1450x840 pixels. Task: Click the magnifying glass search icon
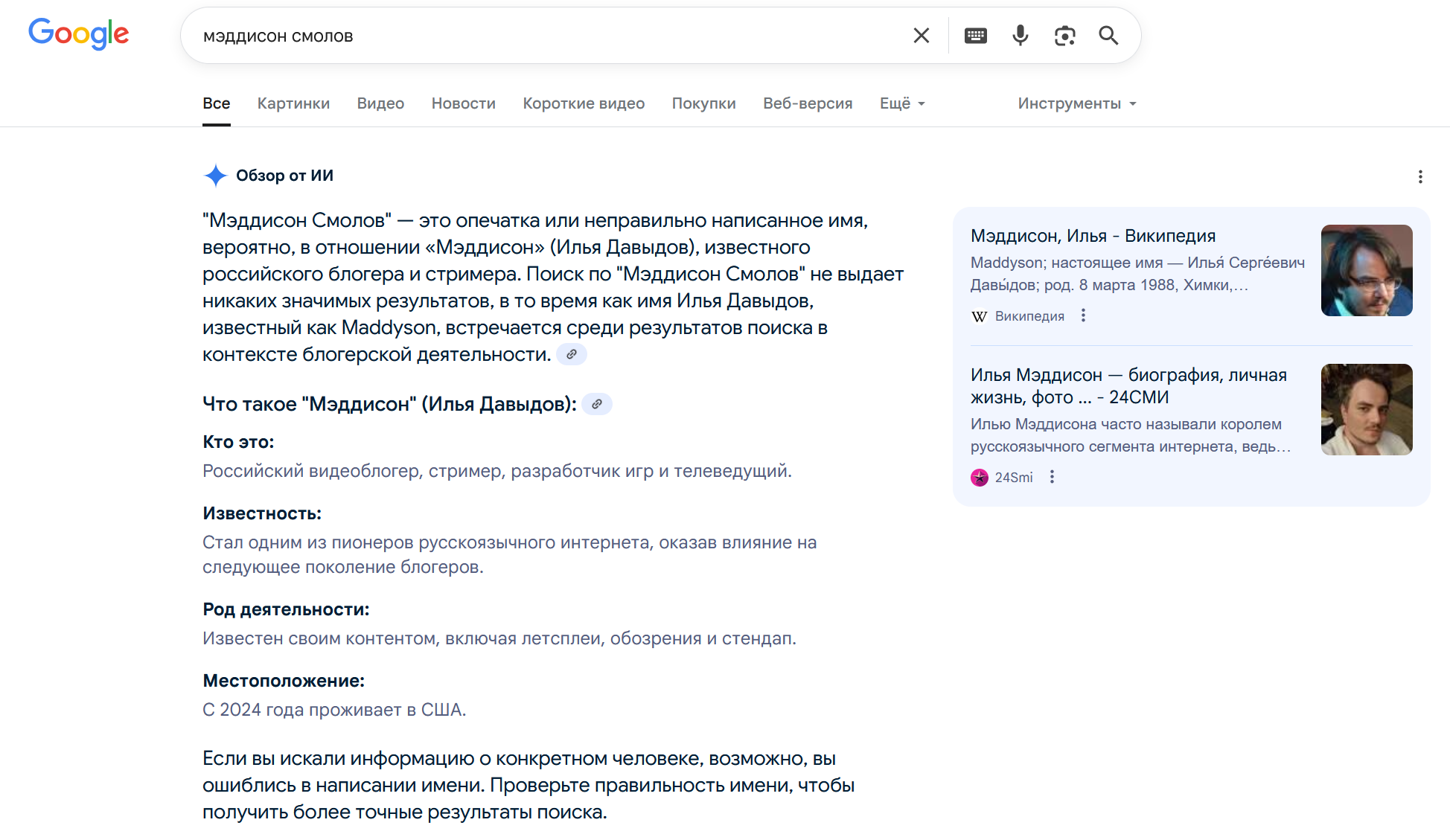tap(1108, 36)
